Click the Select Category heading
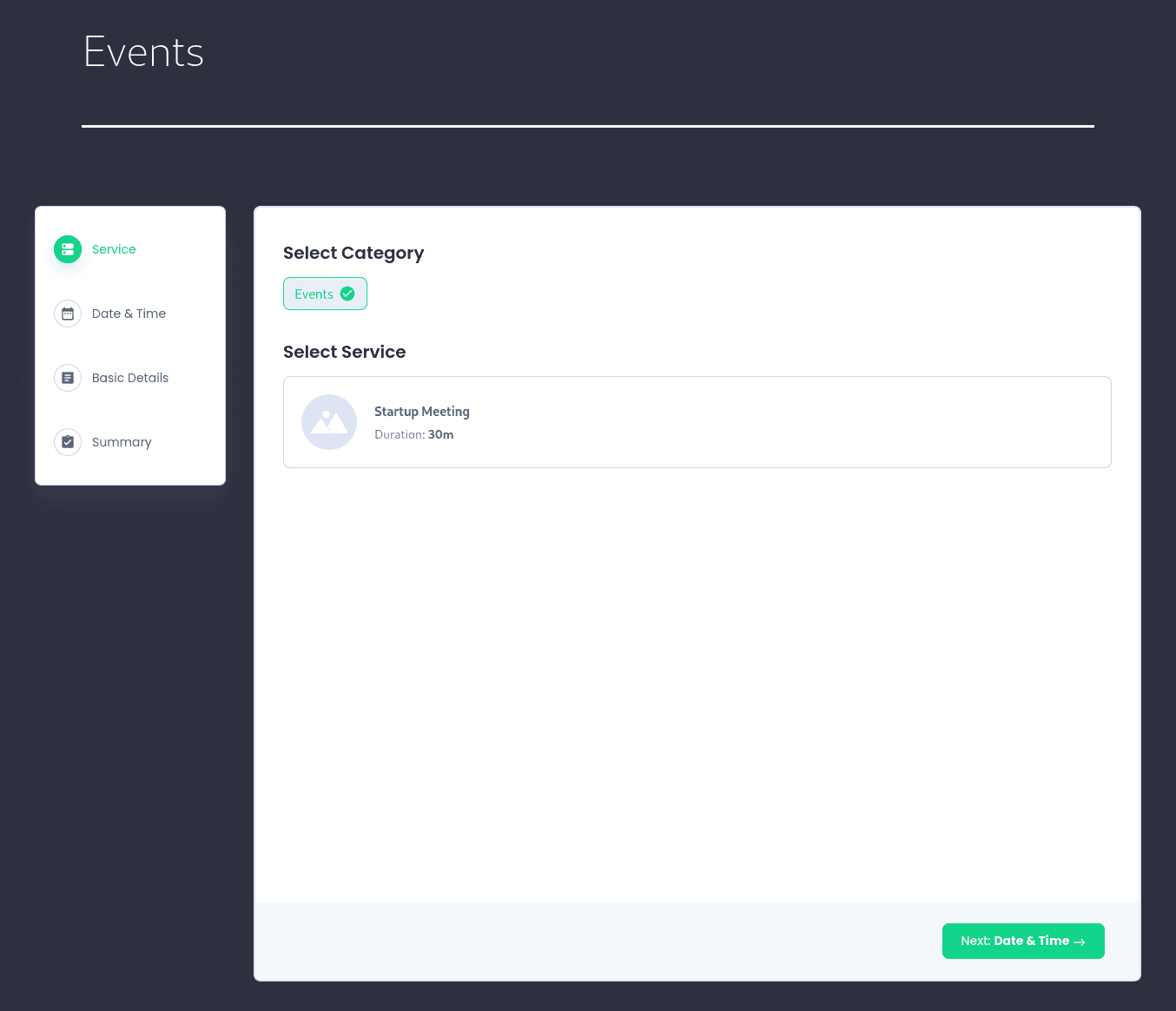 [353, 253]
